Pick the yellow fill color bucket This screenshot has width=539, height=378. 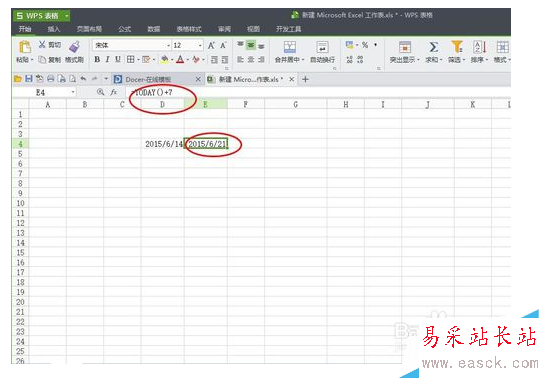(164, 59)
